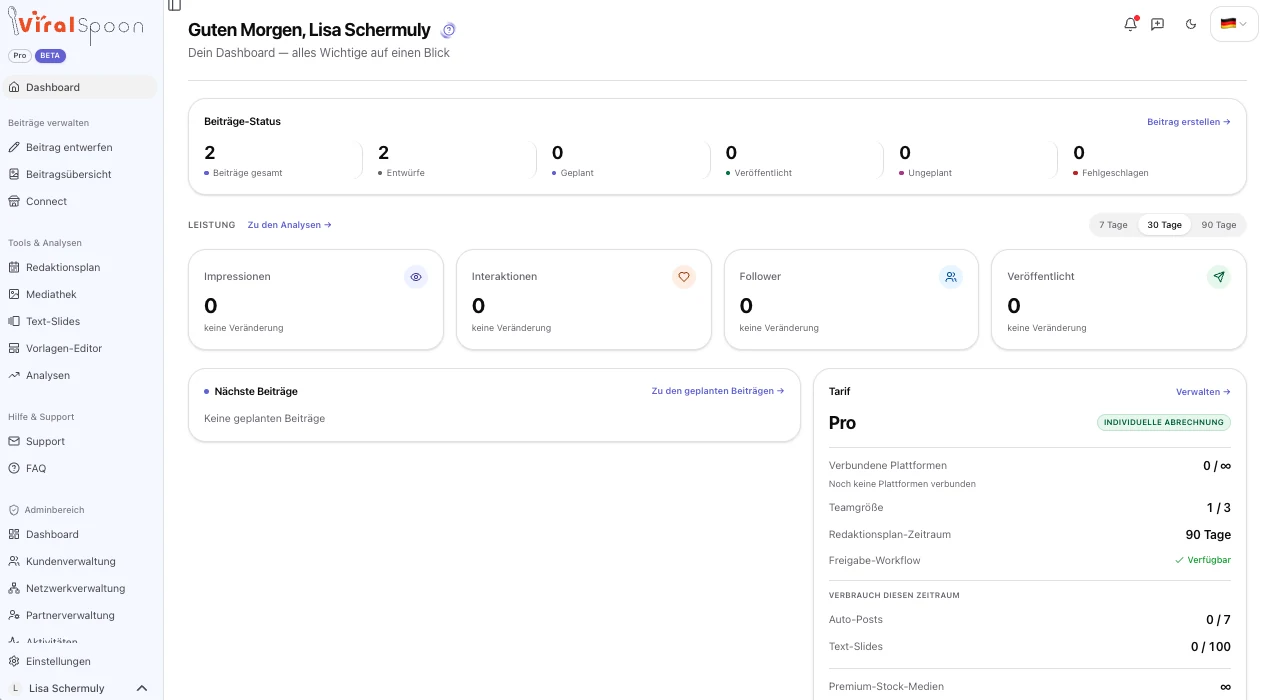Screen dimensions: 1269x700
Task: Click the Interaktionen card
Action: click(584, 300)
